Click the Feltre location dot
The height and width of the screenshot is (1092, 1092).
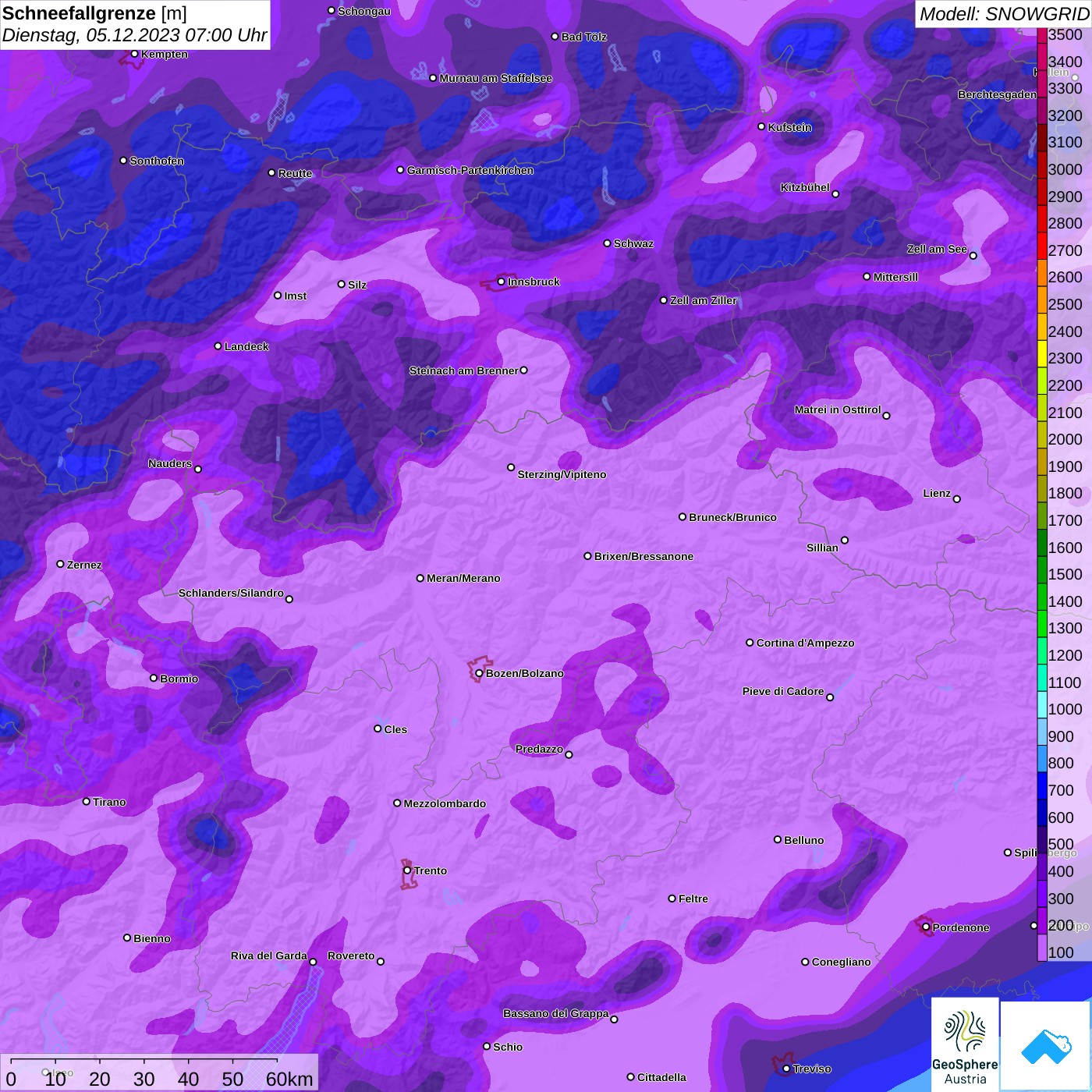[x=672, y=899]
